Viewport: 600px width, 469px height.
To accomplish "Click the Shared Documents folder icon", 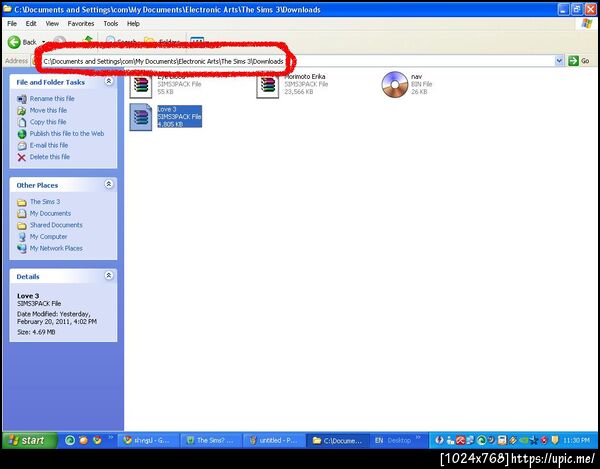I will tap(22, 226).
